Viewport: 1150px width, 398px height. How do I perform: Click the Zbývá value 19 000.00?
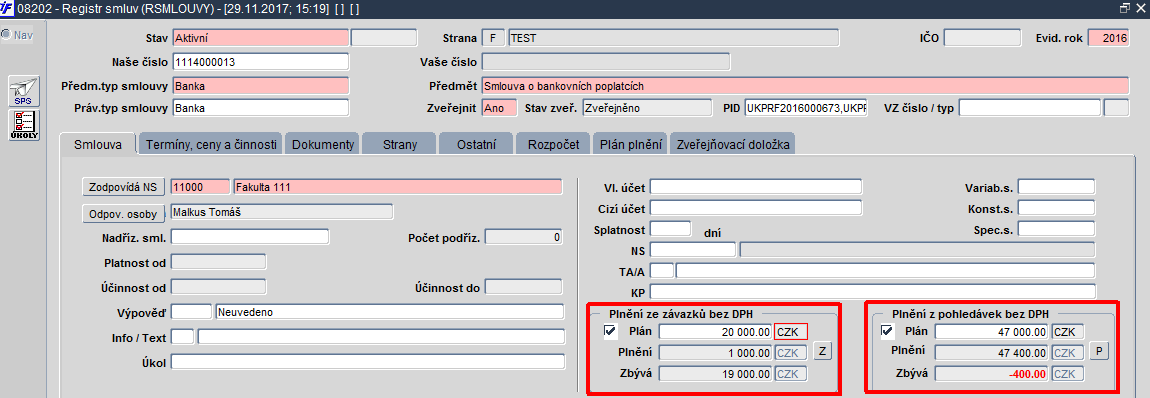click(715, 373)
